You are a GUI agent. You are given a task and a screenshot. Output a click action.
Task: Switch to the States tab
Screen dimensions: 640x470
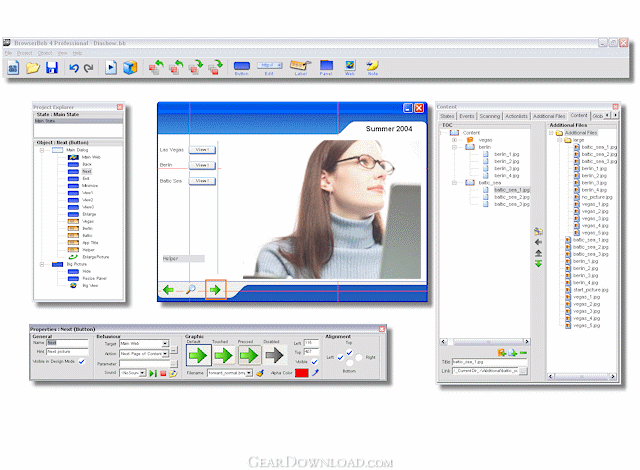click(x=447, y=116)
